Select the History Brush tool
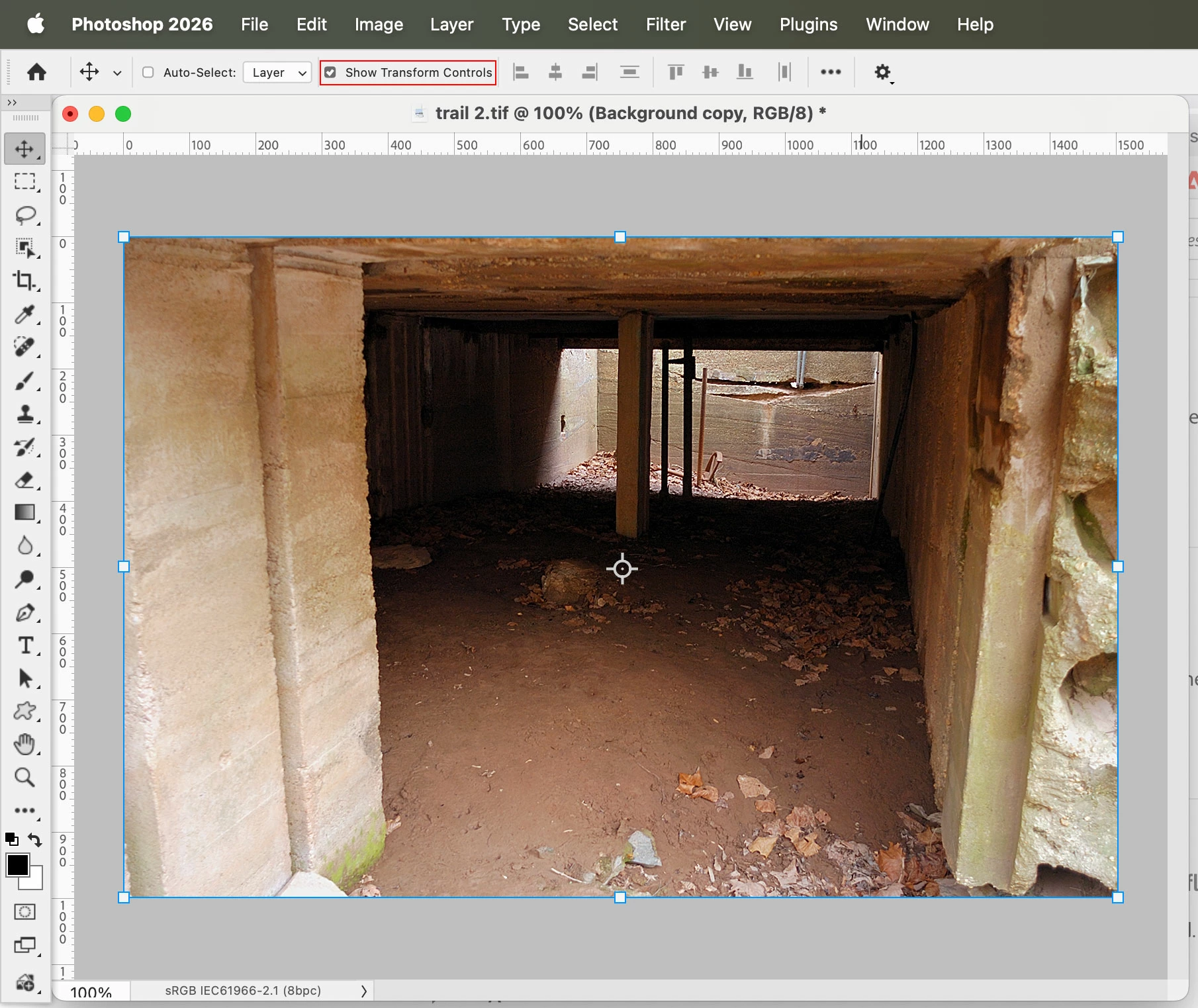The width and height of the screenshot is (1198, 1008). pyautogui.click(x=25, y=447)
